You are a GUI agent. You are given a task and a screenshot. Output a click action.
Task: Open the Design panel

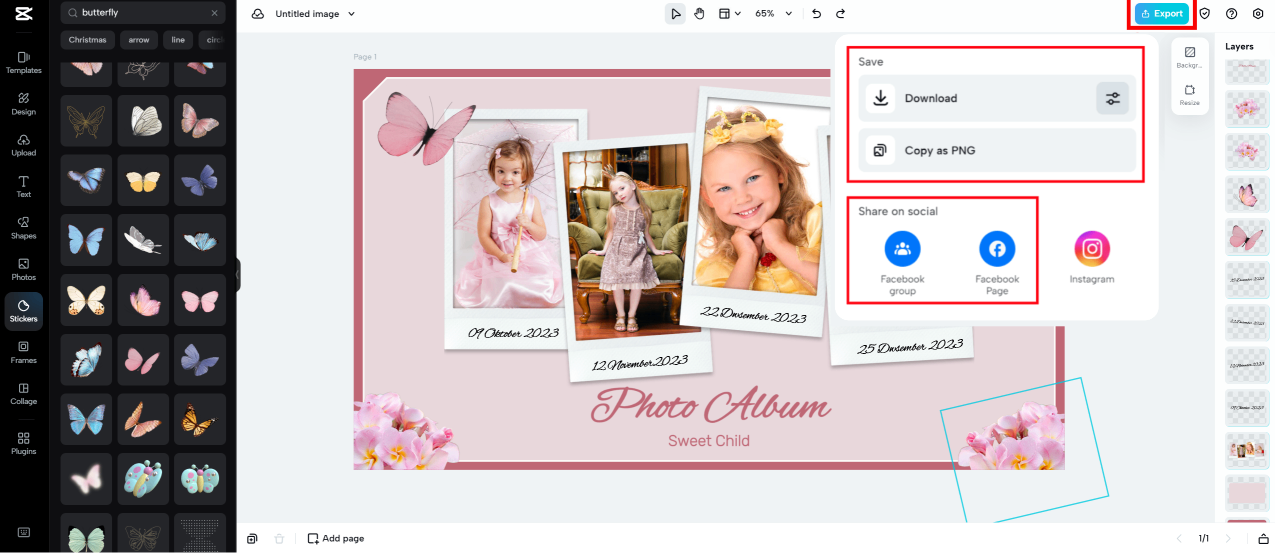pyautogui.click(x=23, y=104)
